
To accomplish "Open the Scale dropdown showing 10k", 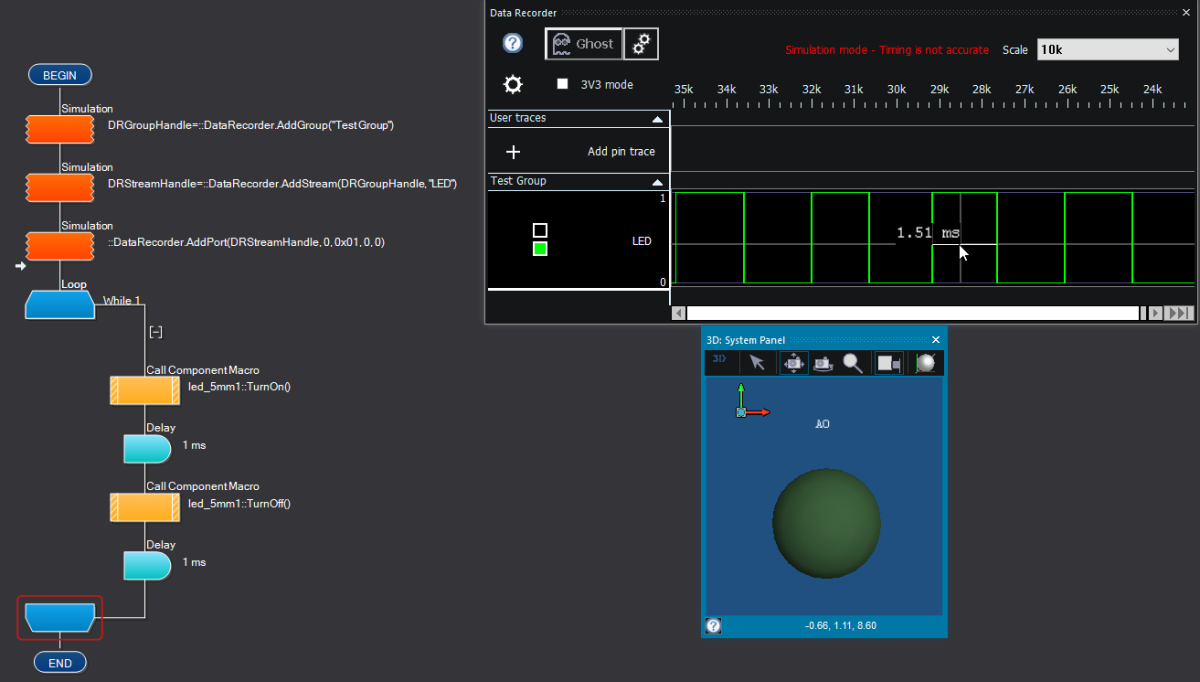I will pyautogui.click(x=1108, y=50).
